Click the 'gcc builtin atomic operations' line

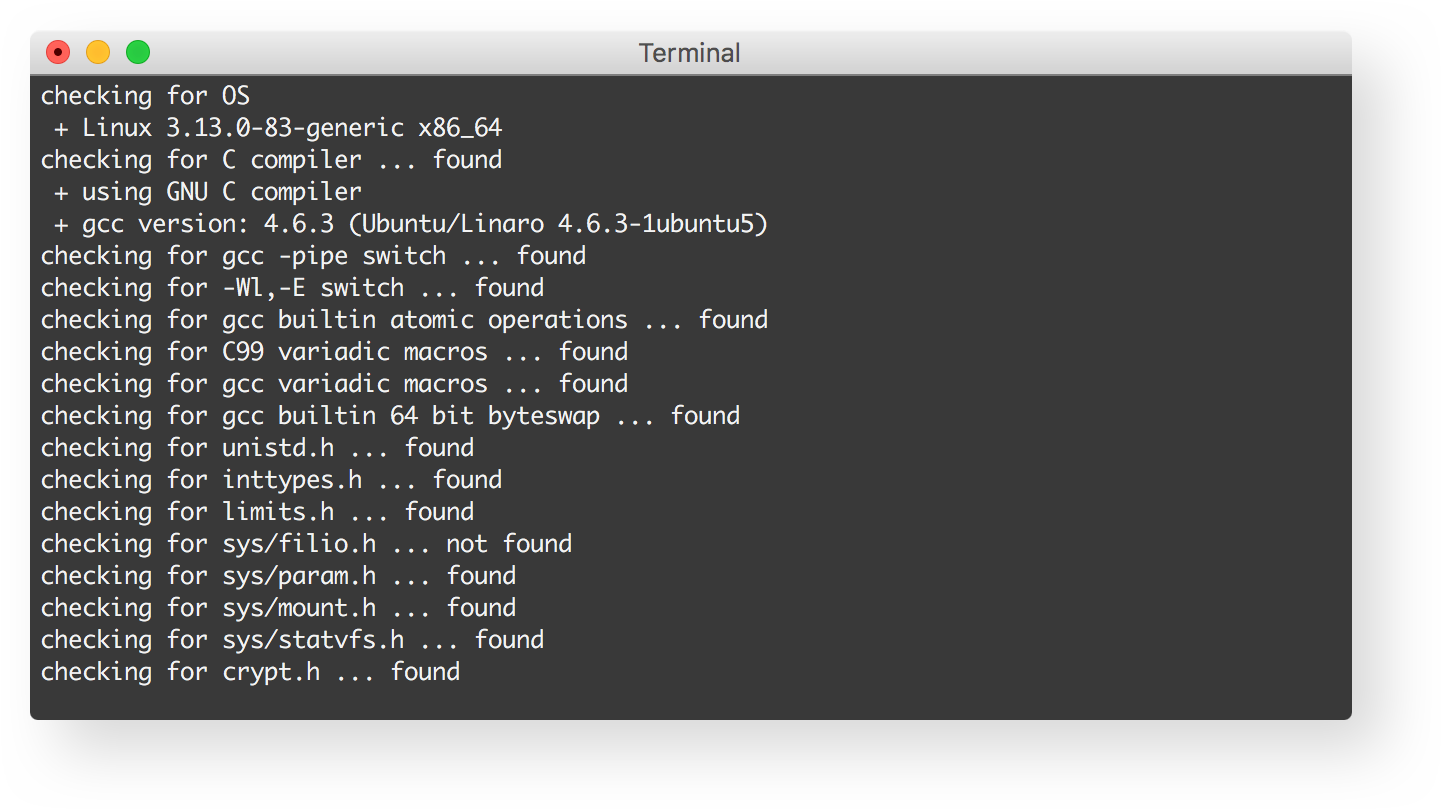[404, 320]
